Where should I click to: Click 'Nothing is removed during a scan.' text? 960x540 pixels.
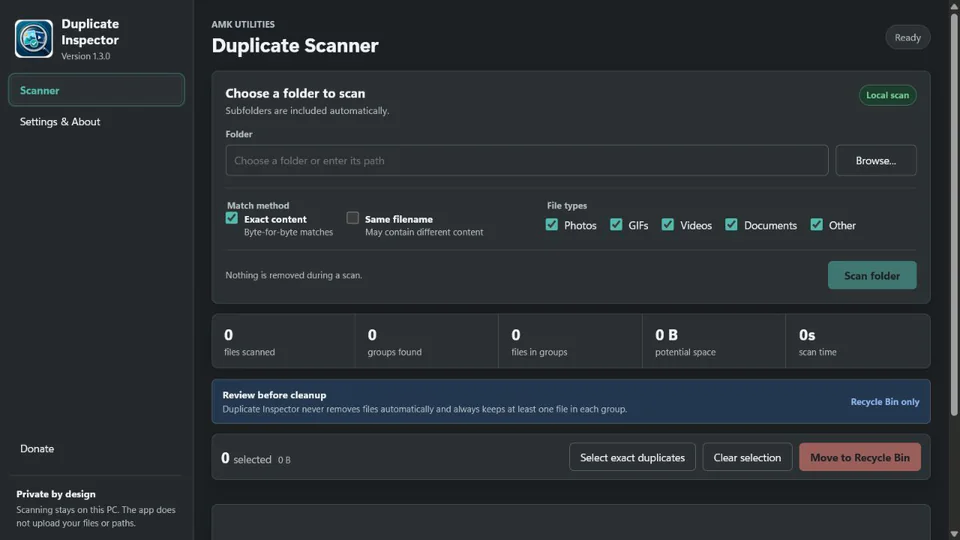(293, 276)
